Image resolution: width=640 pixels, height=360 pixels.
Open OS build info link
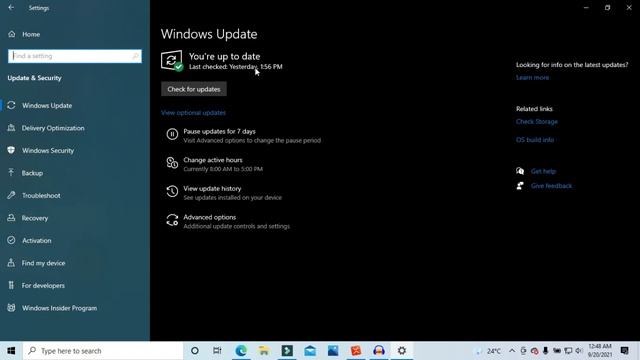pos(535,140)
